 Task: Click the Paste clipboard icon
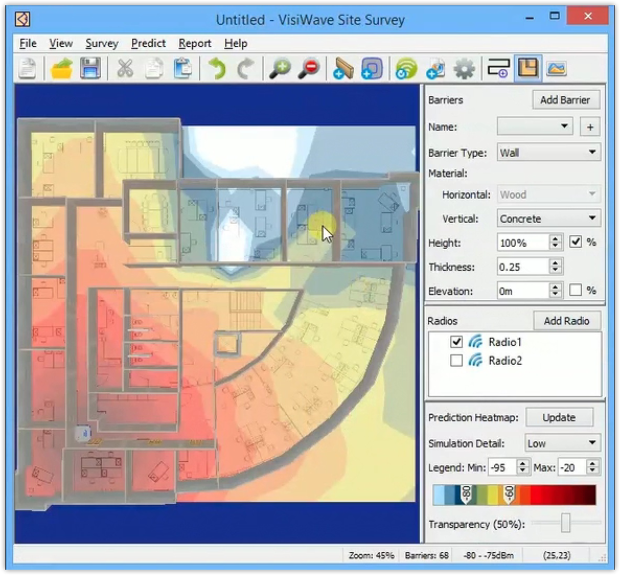coord(183,68)
